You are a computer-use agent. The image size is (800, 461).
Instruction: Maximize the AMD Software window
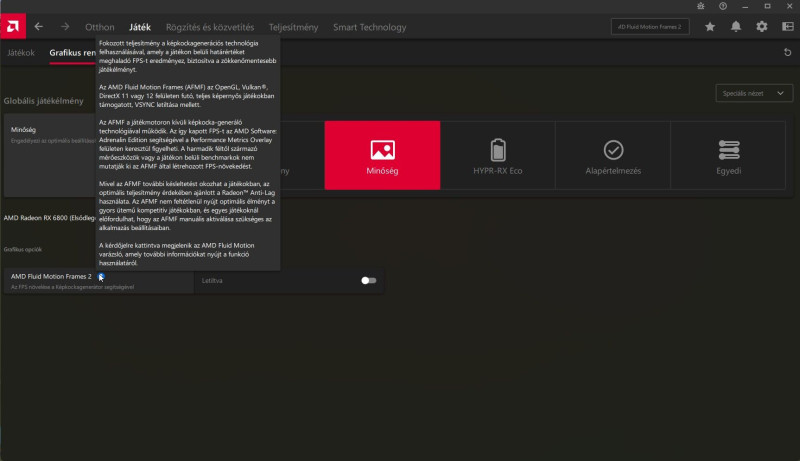(x=767, y=6)
